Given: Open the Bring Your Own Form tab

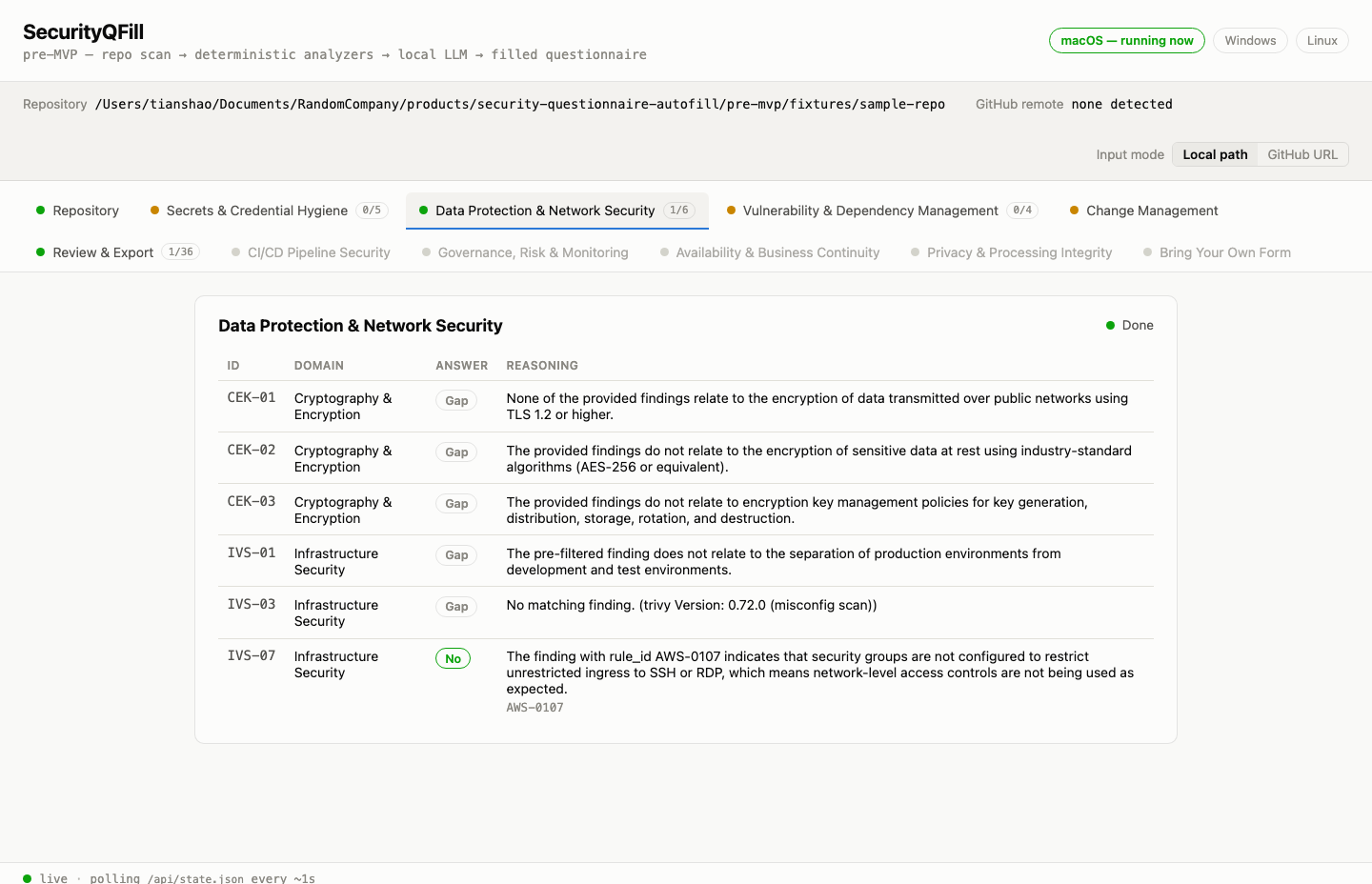Looking at the screenshot, I should pos(1217,252).
